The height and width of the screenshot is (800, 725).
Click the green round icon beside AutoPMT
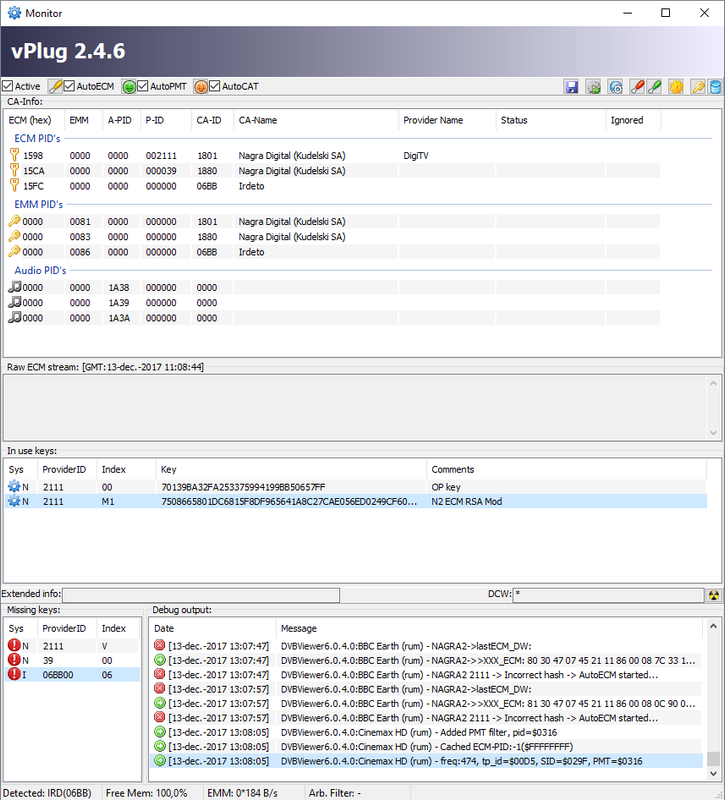pyautogui.click(x=129, y=86)
